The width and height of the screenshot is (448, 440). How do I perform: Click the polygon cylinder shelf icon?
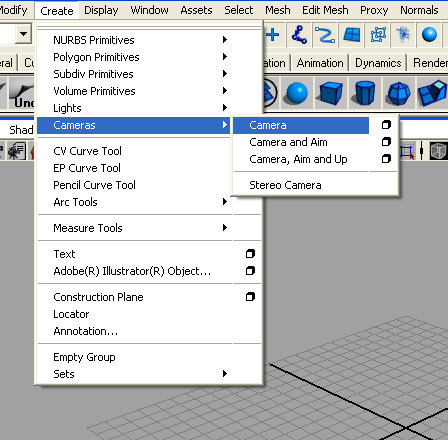(x=365, y=93)
